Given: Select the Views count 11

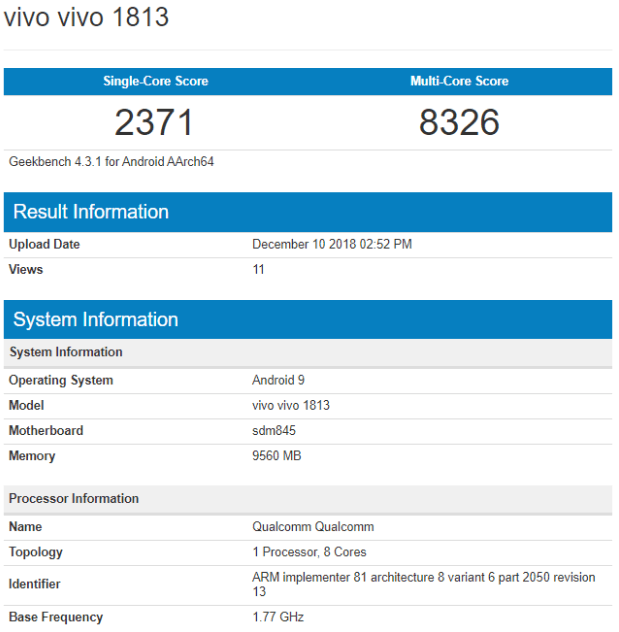Looking at the screenshot, I should point(258,269).
